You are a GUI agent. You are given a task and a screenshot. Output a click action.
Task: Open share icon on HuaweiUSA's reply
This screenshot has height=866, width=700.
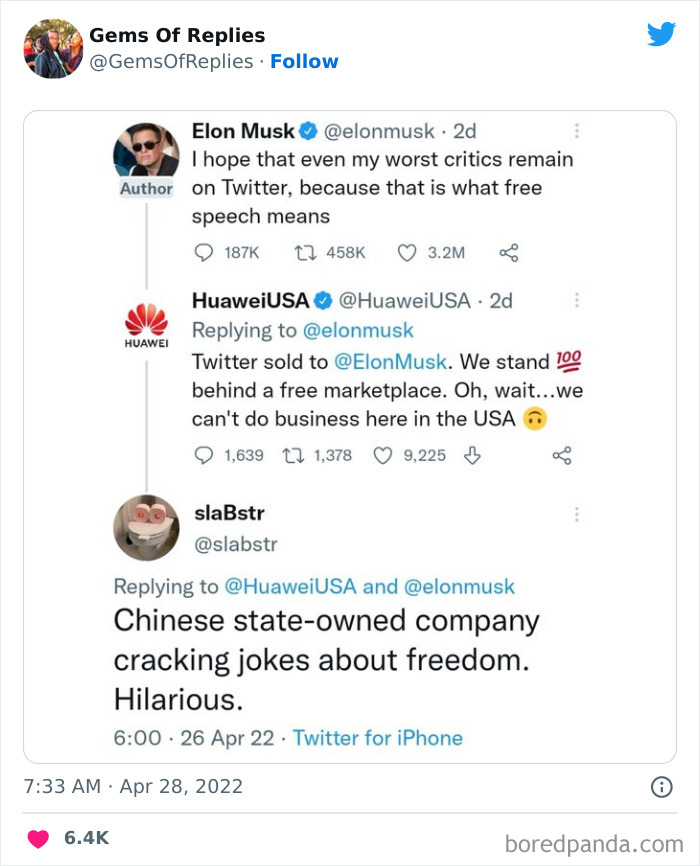tap(561, 456)
